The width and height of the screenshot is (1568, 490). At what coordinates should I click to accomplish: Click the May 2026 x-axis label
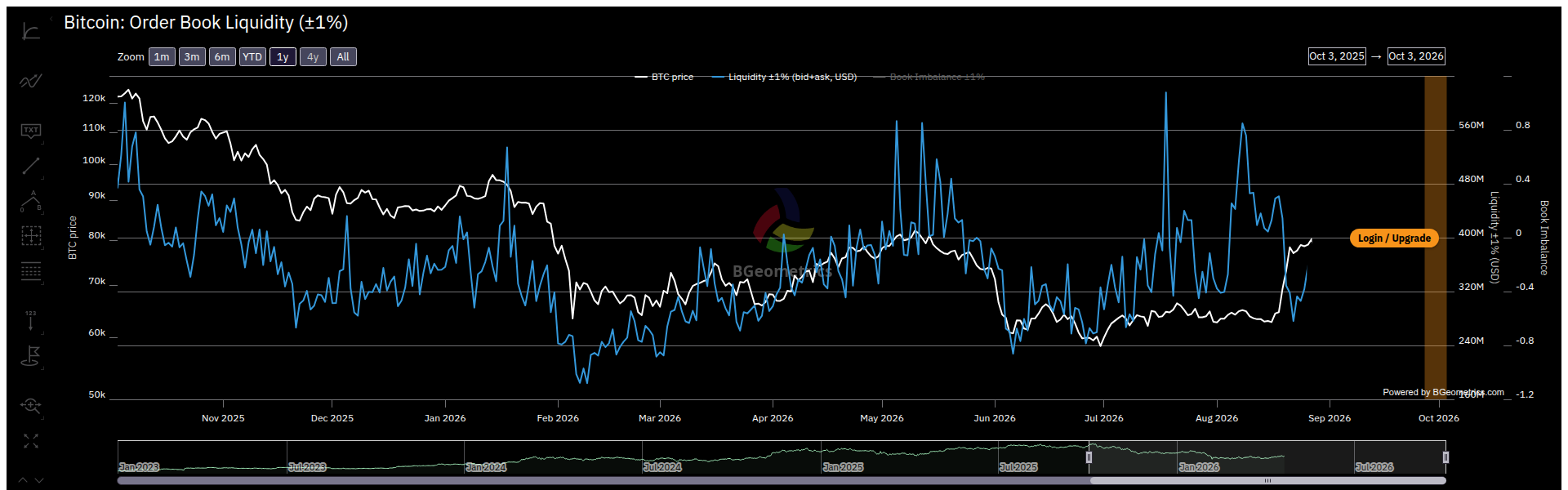tap(882, 418)
